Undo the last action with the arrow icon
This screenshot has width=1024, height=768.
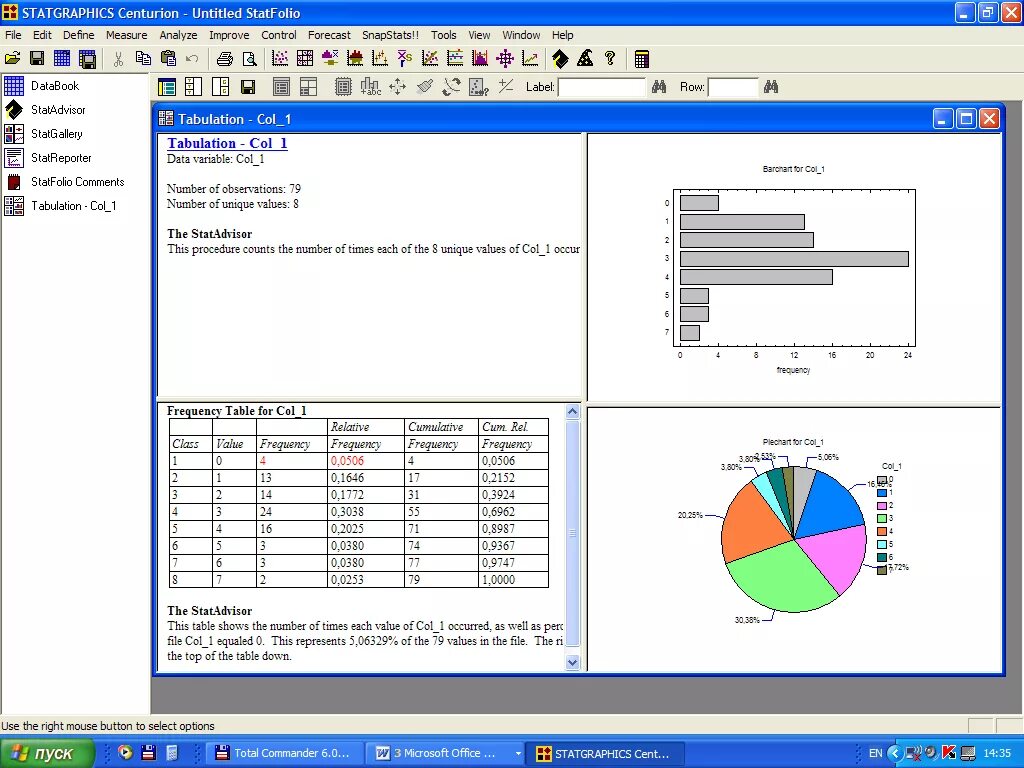pyautogui.click(x=192, y=59)
